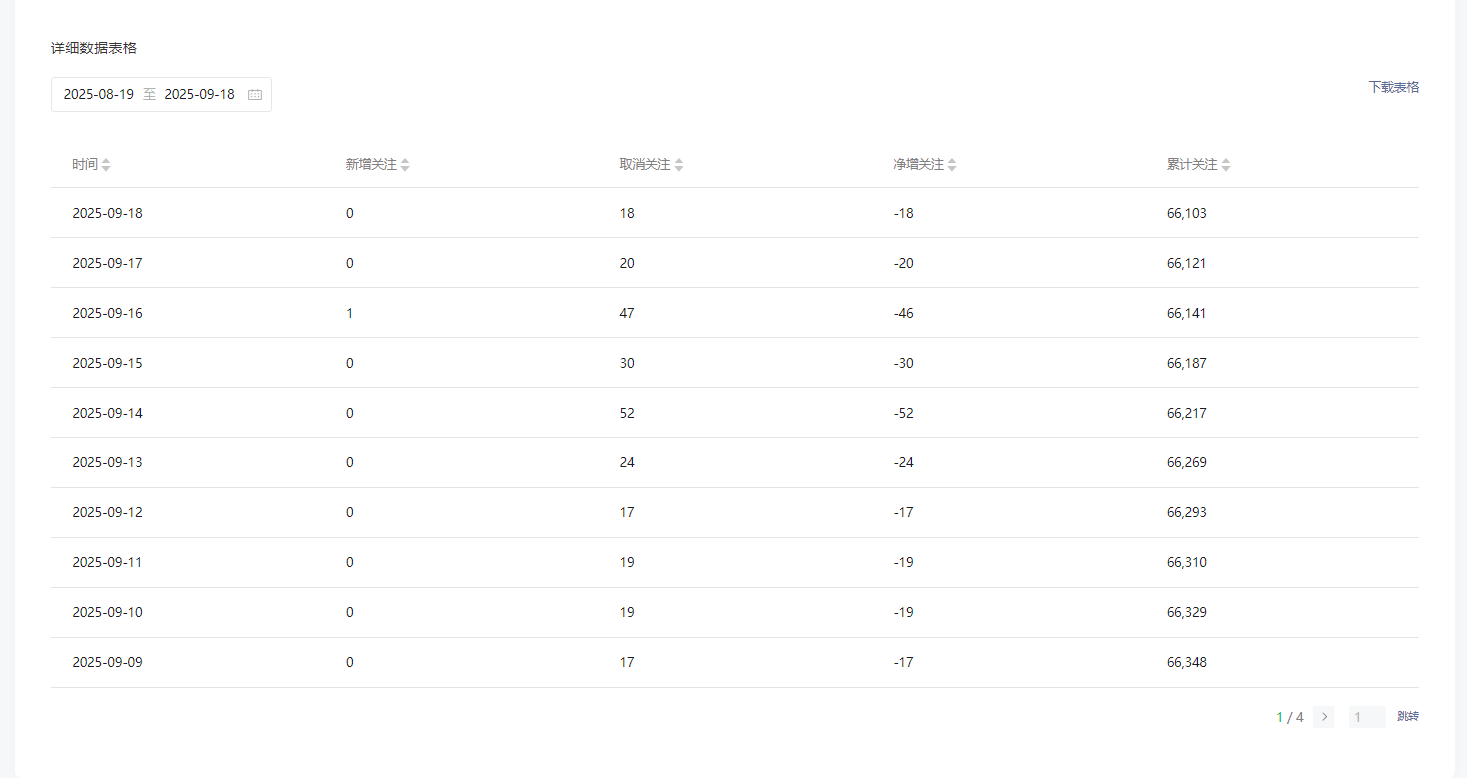Click cumulative value 66,348 in last row
This screenshot has width=1467, height=778.
click(x=1186, y=662)
